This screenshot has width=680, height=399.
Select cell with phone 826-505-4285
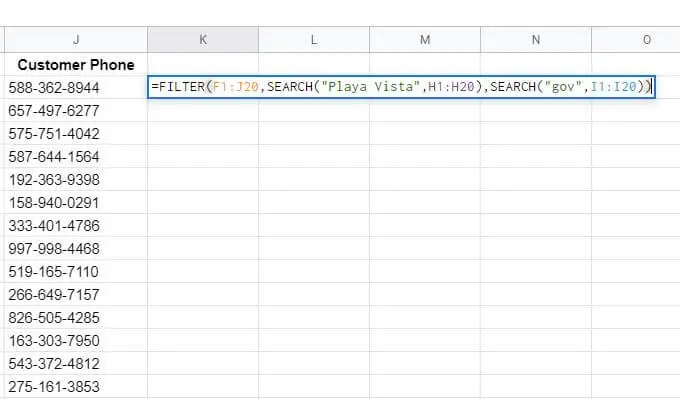[x=76, y=317]
